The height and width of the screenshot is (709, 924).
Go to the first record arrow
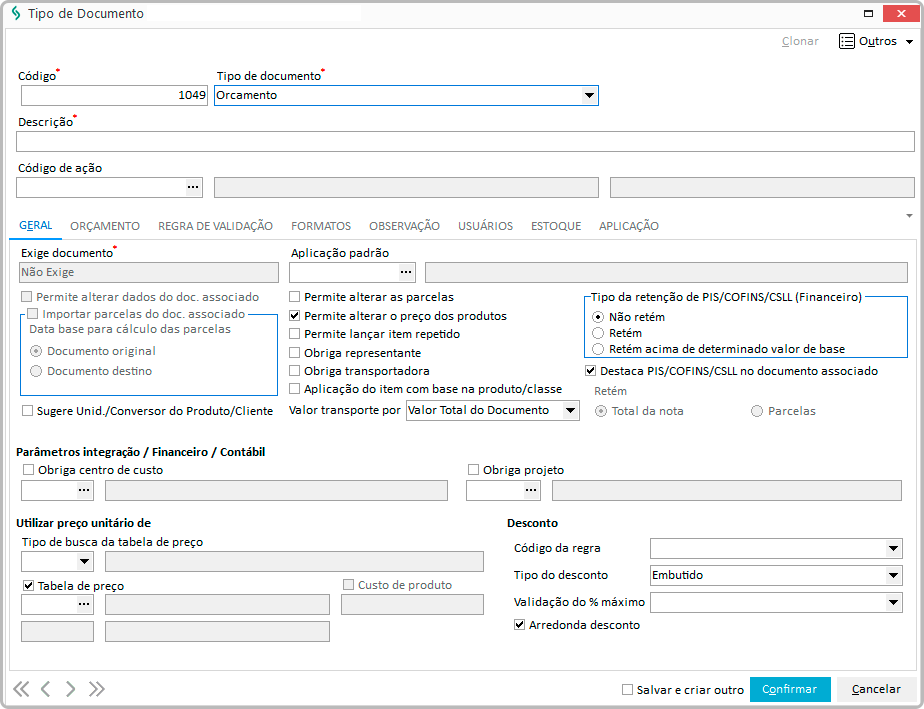[x=21, y=689]
